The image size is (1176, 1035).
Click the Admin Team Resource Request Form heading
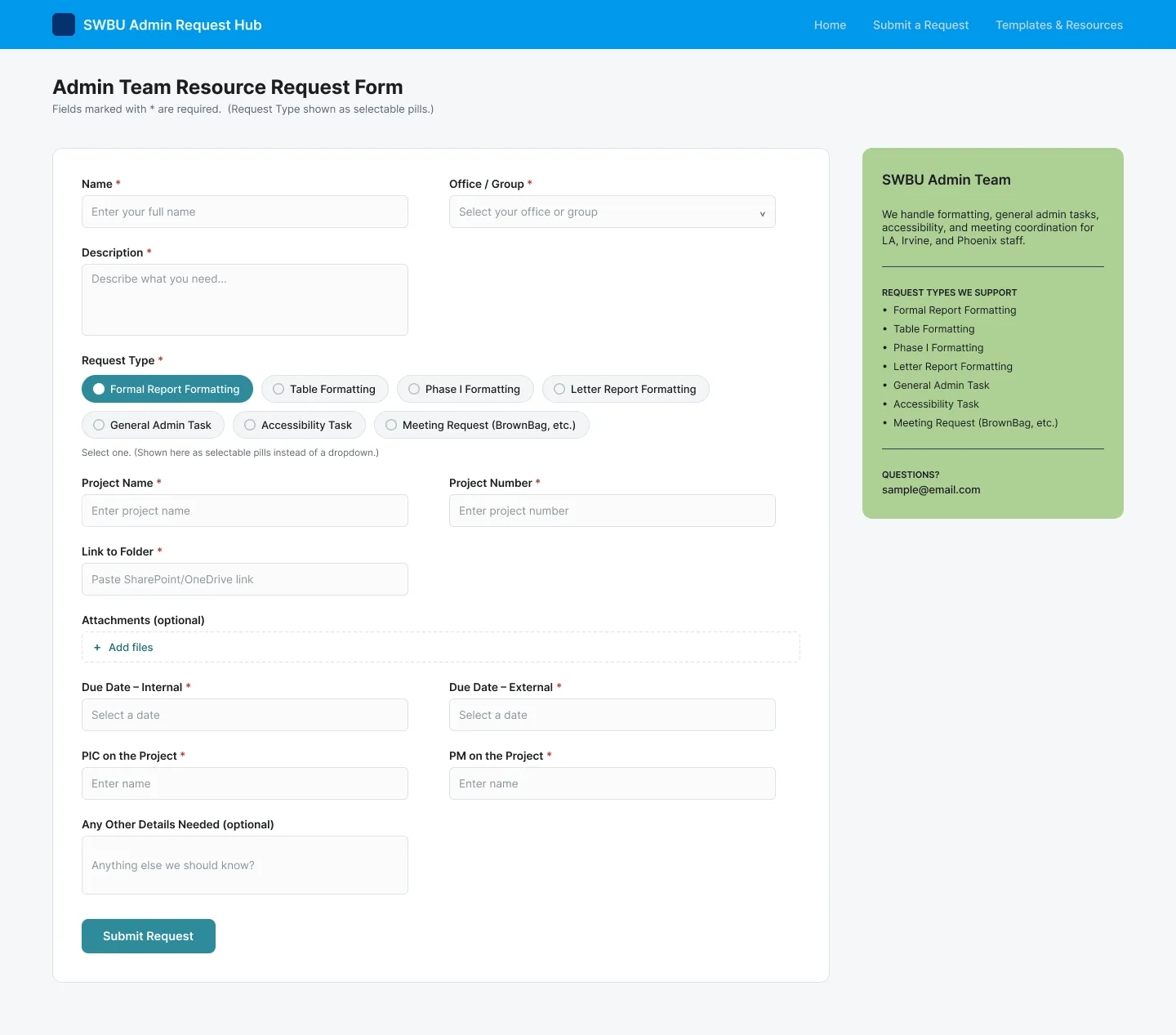(228, 87)
